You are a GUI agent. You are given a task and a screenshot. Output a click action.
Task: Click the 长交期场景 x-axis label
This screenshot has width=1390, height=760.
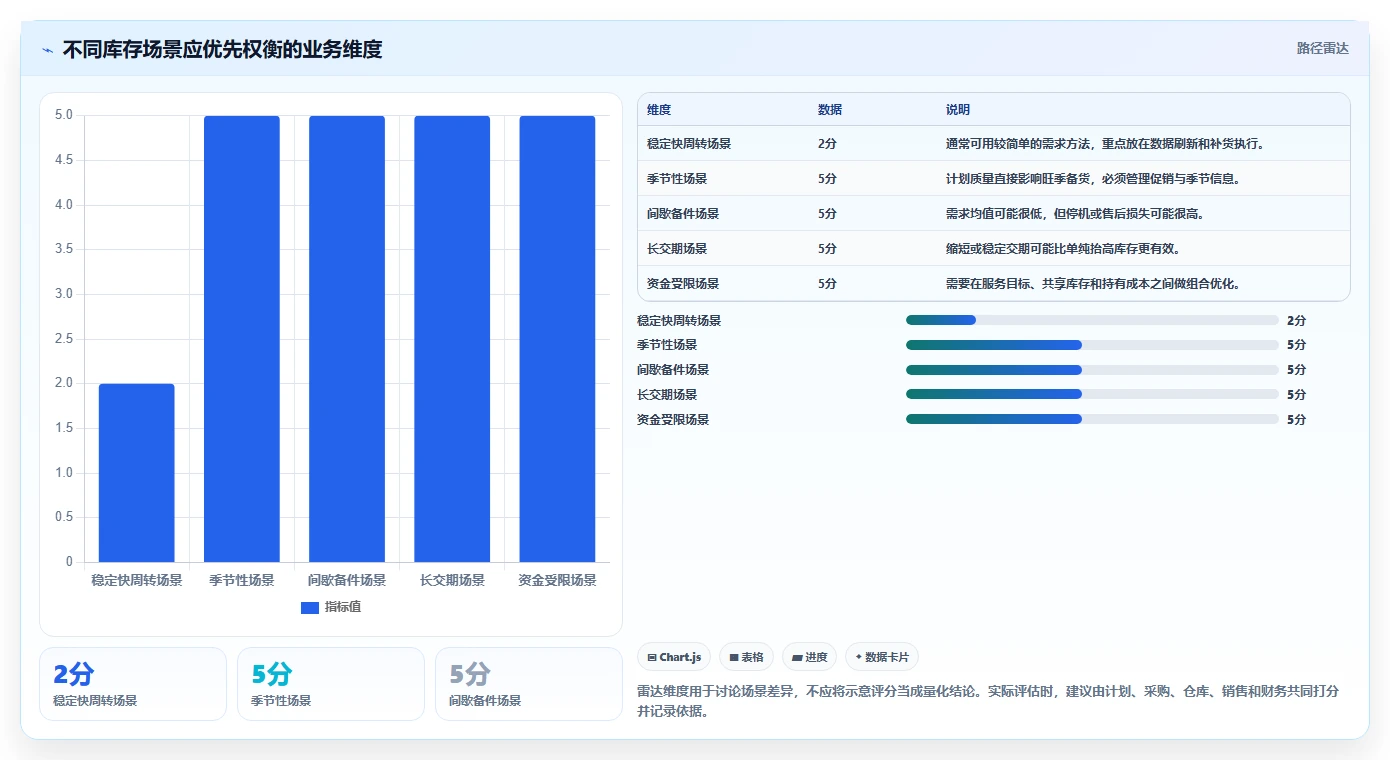(452, 580)
